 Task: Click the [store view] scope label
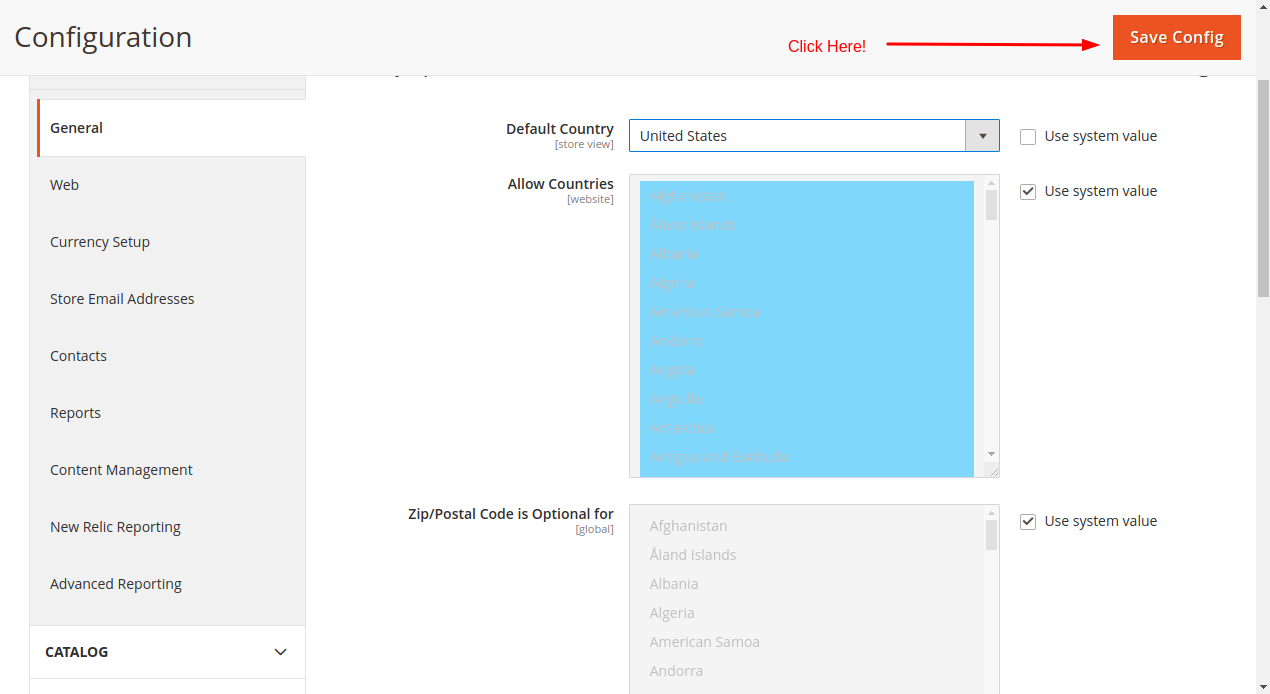tap(584, 145)
